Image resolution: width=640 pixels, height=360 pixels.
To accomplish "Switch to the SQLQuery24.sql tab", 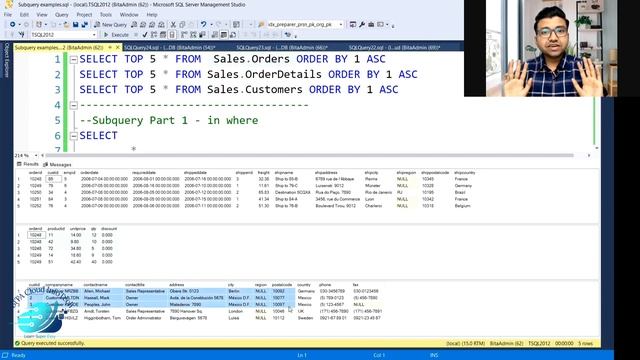I will pos(169,48).
